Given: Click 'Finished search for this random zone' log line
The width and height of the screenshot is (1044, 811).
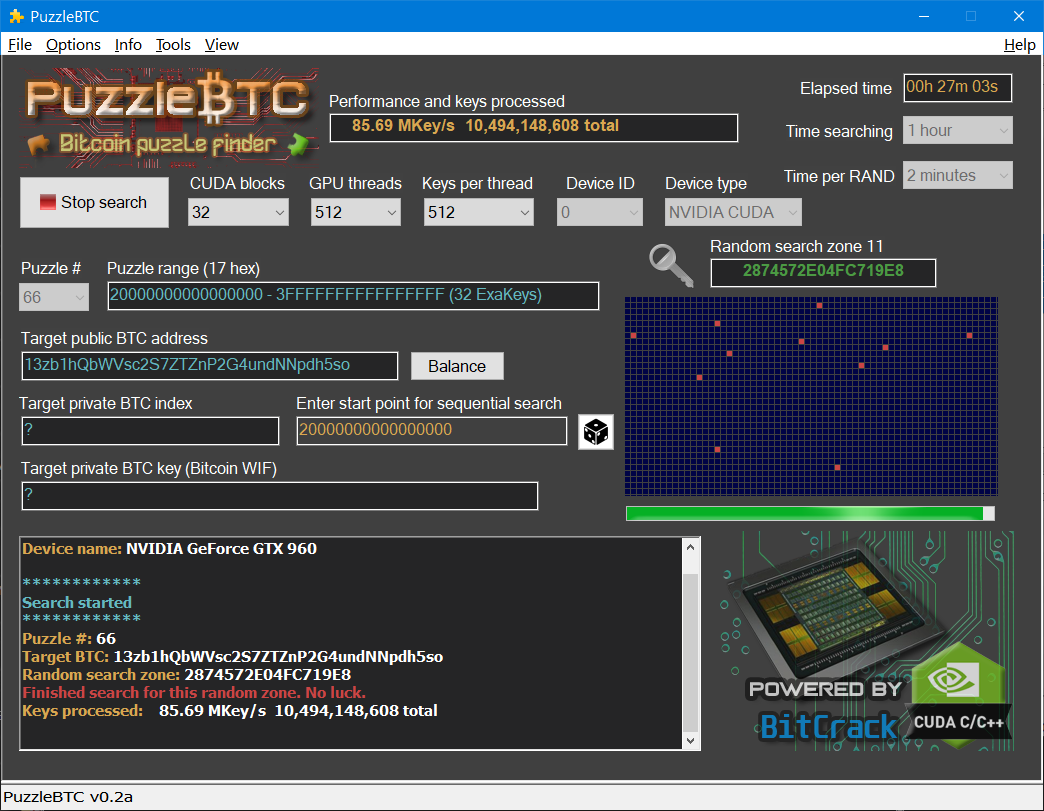Looking at the screenshot, I should (x=194, y=692).
